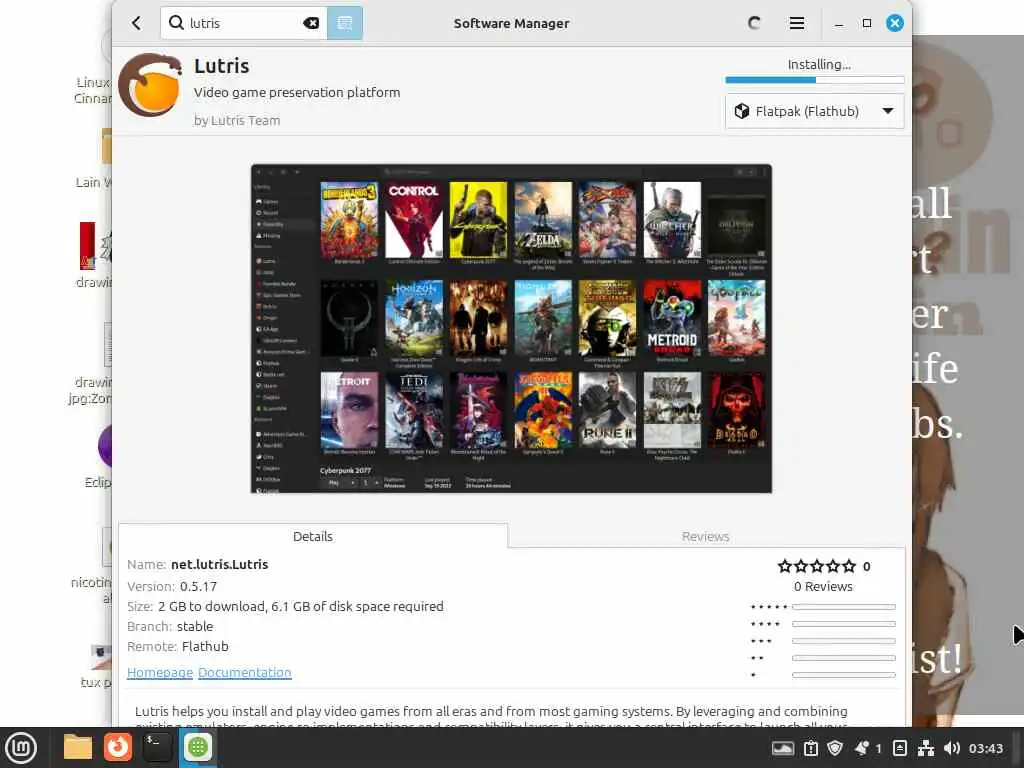The image size is (1024, 768).
Task: Click the installation progress bar
Action: pos(814,80)
